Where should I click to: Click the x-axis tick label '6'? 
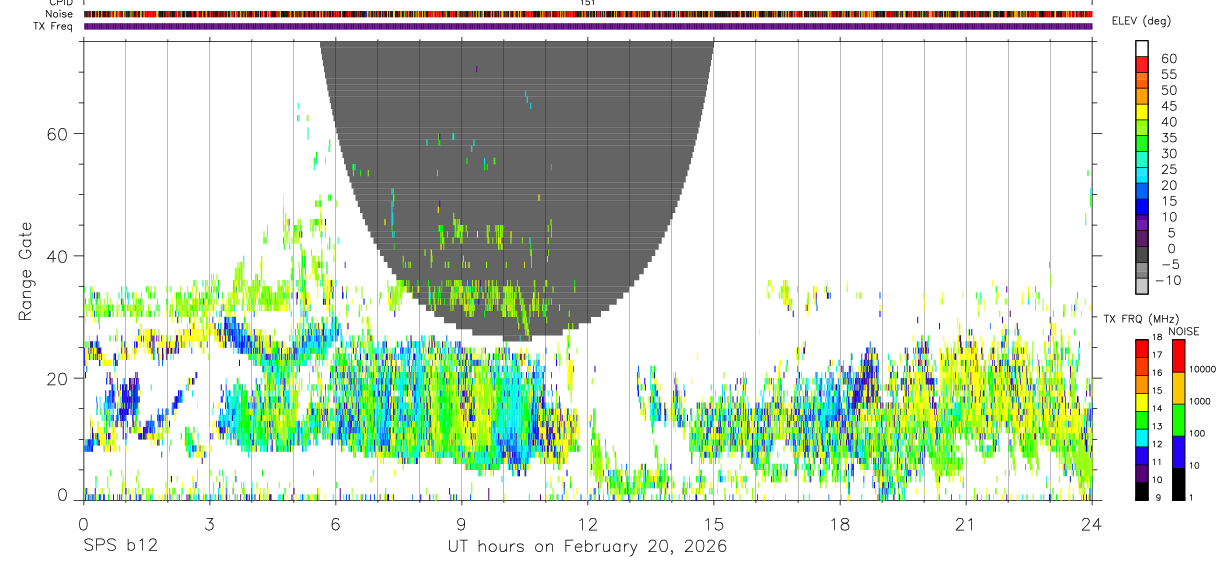335,524
